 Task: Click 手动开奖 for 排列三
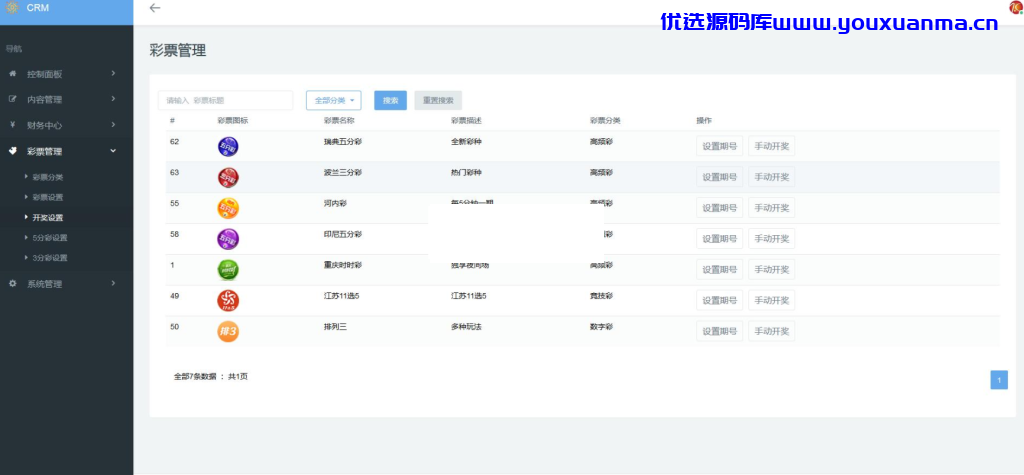pyautogui.click(x=772, y=331)
